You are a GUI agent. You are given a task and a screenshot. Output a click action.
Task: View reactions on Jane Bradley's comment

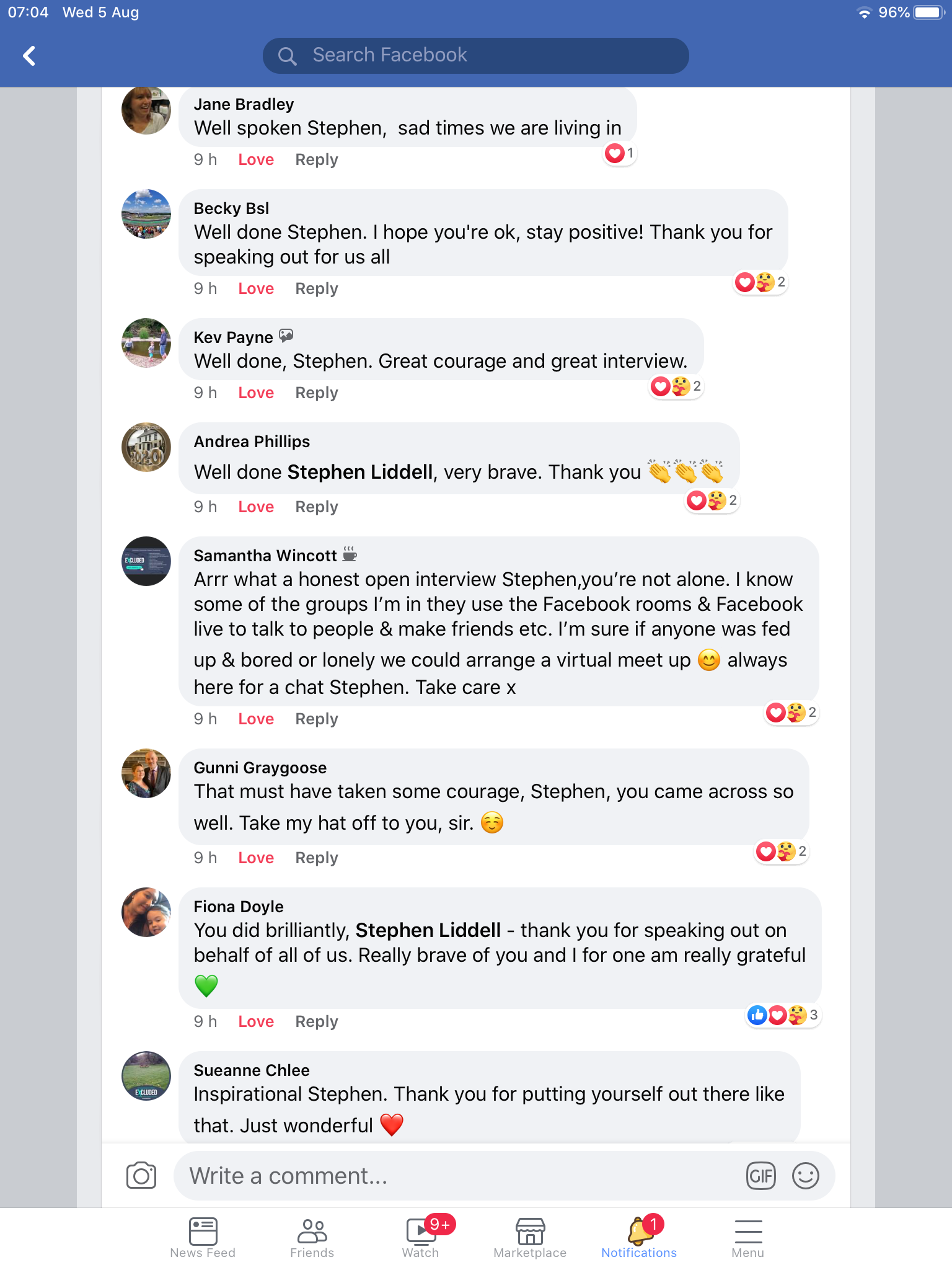coord(620,153)
